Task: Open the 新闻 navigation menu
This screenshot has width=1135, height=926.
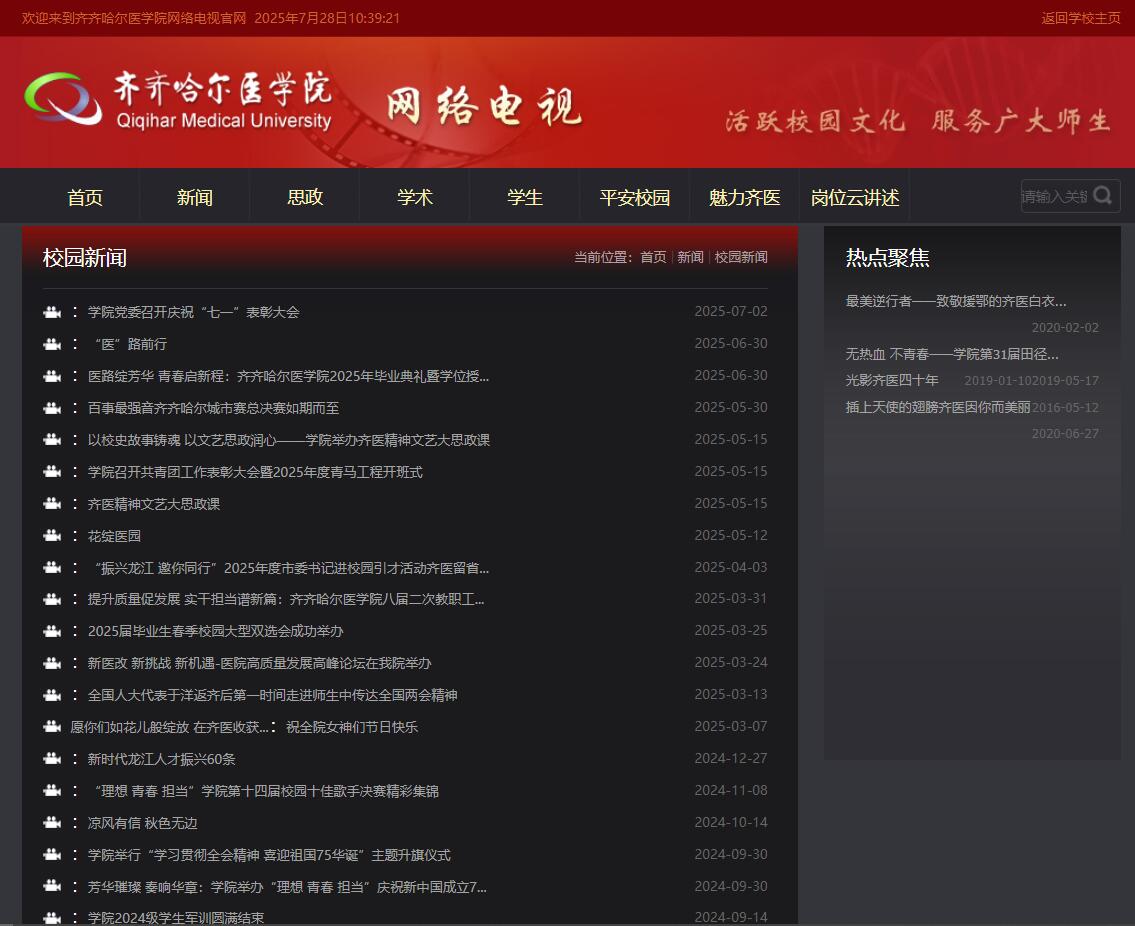Action: pyautogui.click(x=194, y=196)
